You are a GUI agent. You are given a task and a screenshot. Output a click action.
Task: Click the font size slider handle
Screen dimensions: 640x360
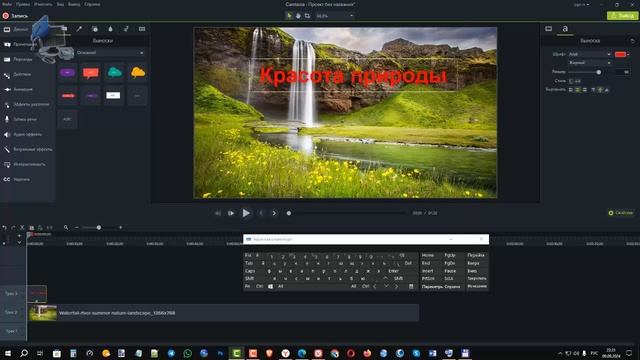(x=599, y=72)
